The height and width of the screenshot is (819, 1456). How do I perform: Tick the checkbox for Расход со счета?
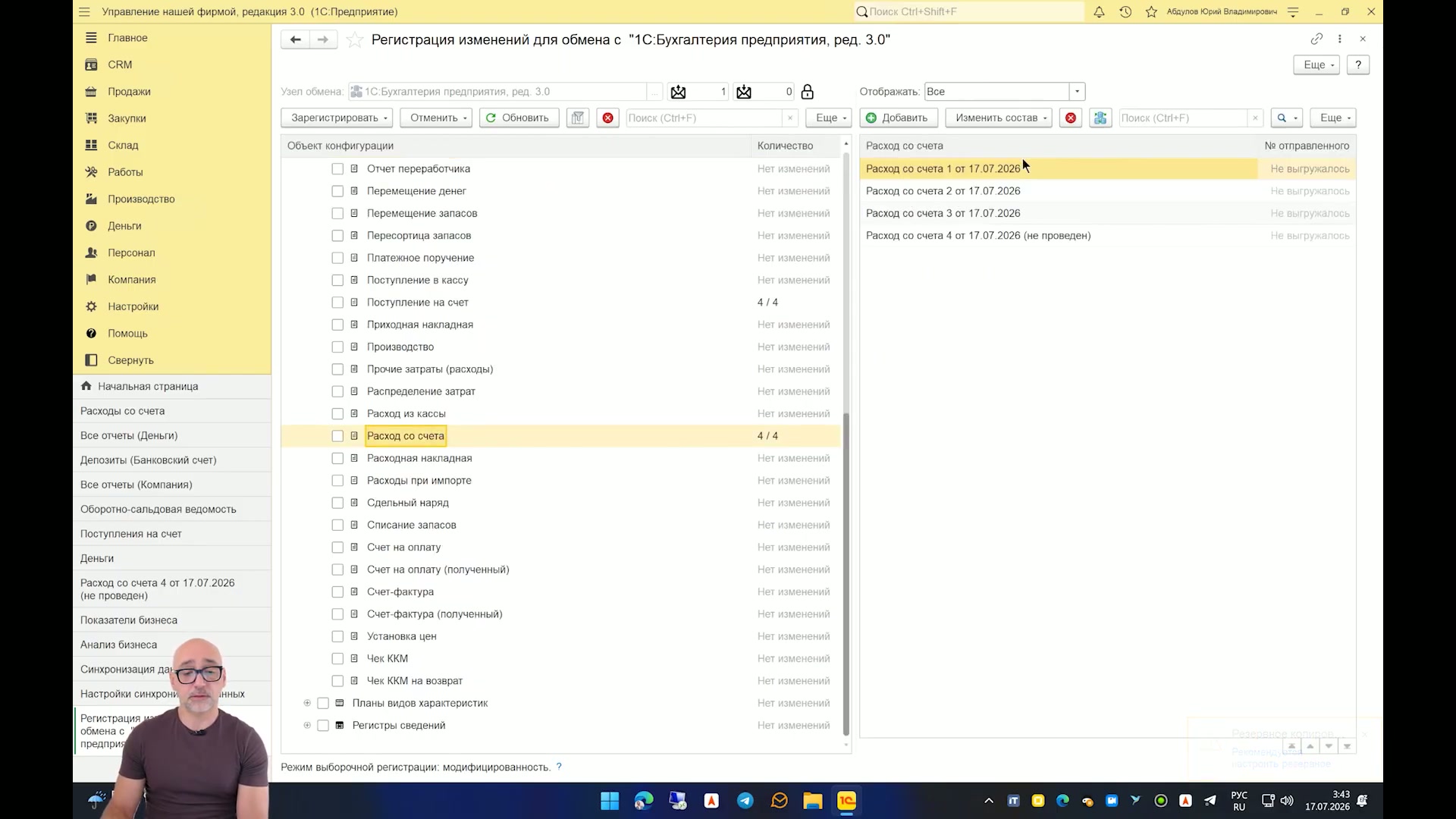[x=337, y=436]
